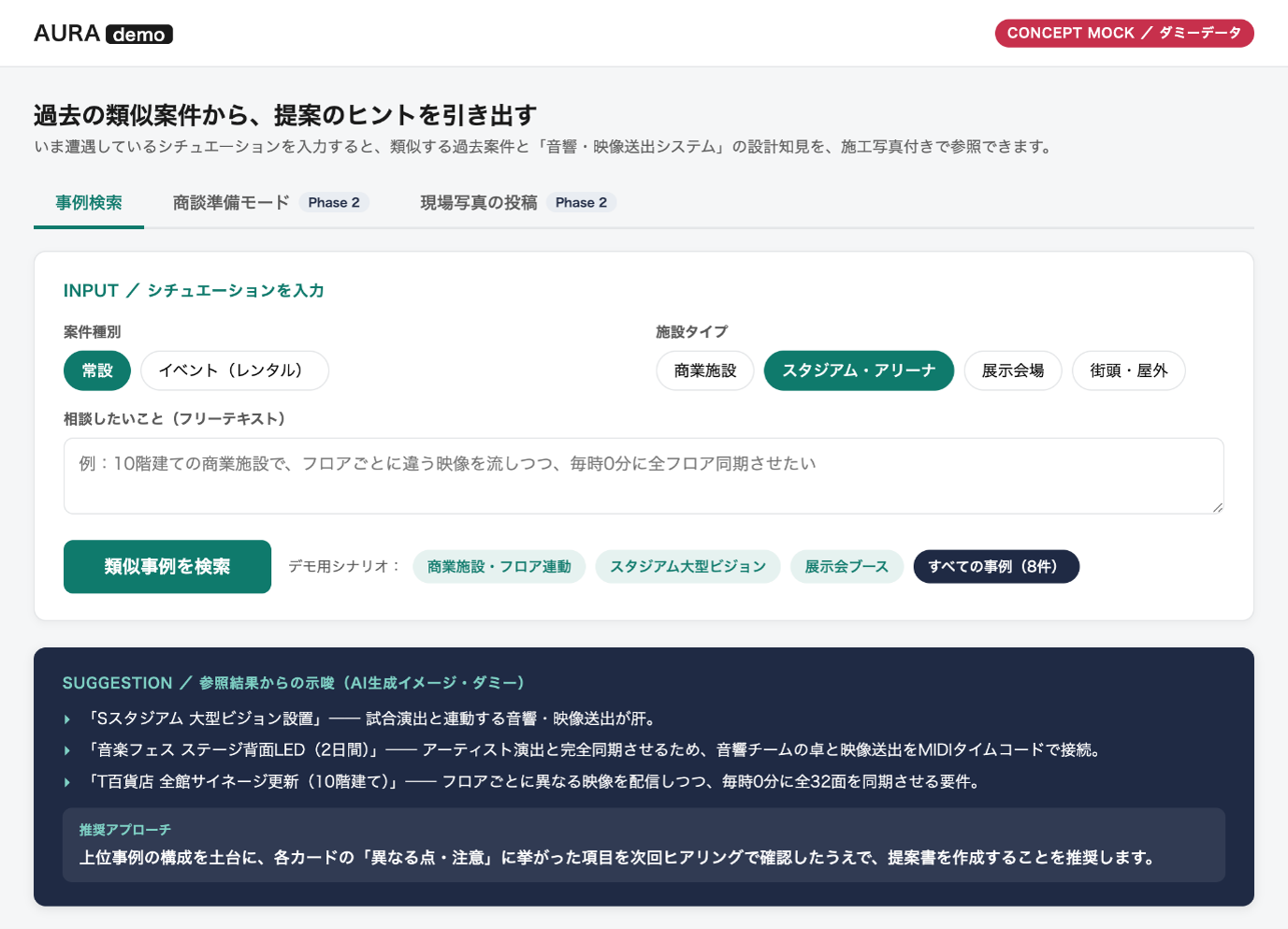Click the SUGGESTION / 参照結果からの示唆 heading

pyautogui.click(x=294, y=683)
